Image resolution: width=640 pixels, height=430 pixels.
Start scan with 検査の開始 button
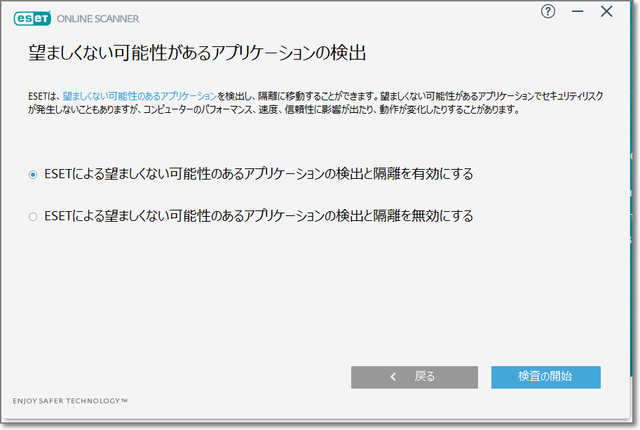(545, 377)
